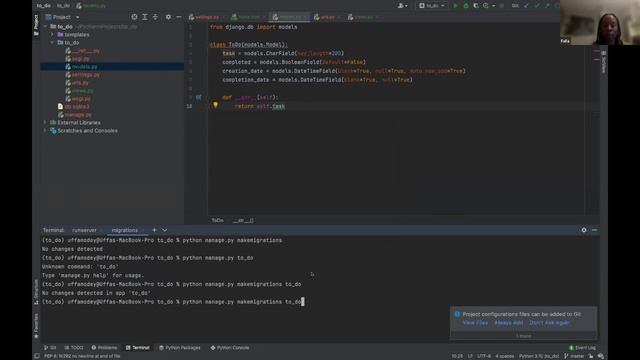The image size is (640, 360).
Task: Open Terminal panel settings gear
Action: 584,230
